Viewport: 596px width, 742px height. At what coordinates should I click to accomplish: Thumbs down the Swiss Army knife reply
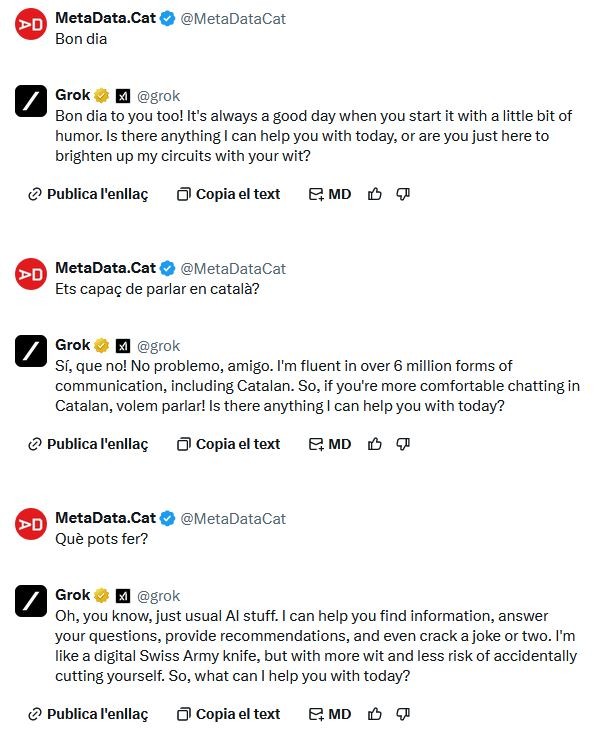403,714
